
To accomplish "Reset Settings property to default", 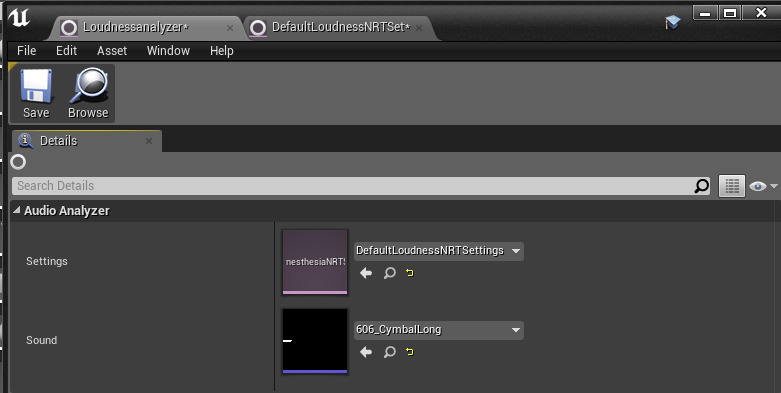I will tap(409, 272).
